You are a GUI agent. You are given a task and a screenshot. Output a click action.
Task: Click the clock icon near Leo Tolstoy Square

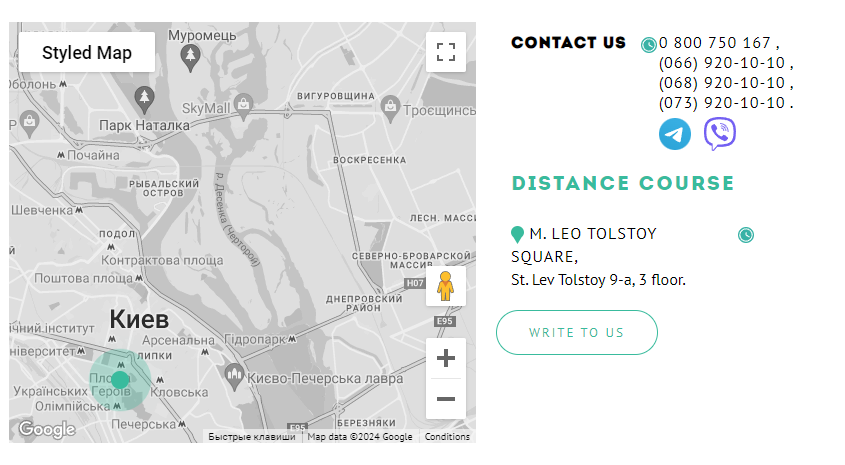pyautogui.click(x=745, y=235)
